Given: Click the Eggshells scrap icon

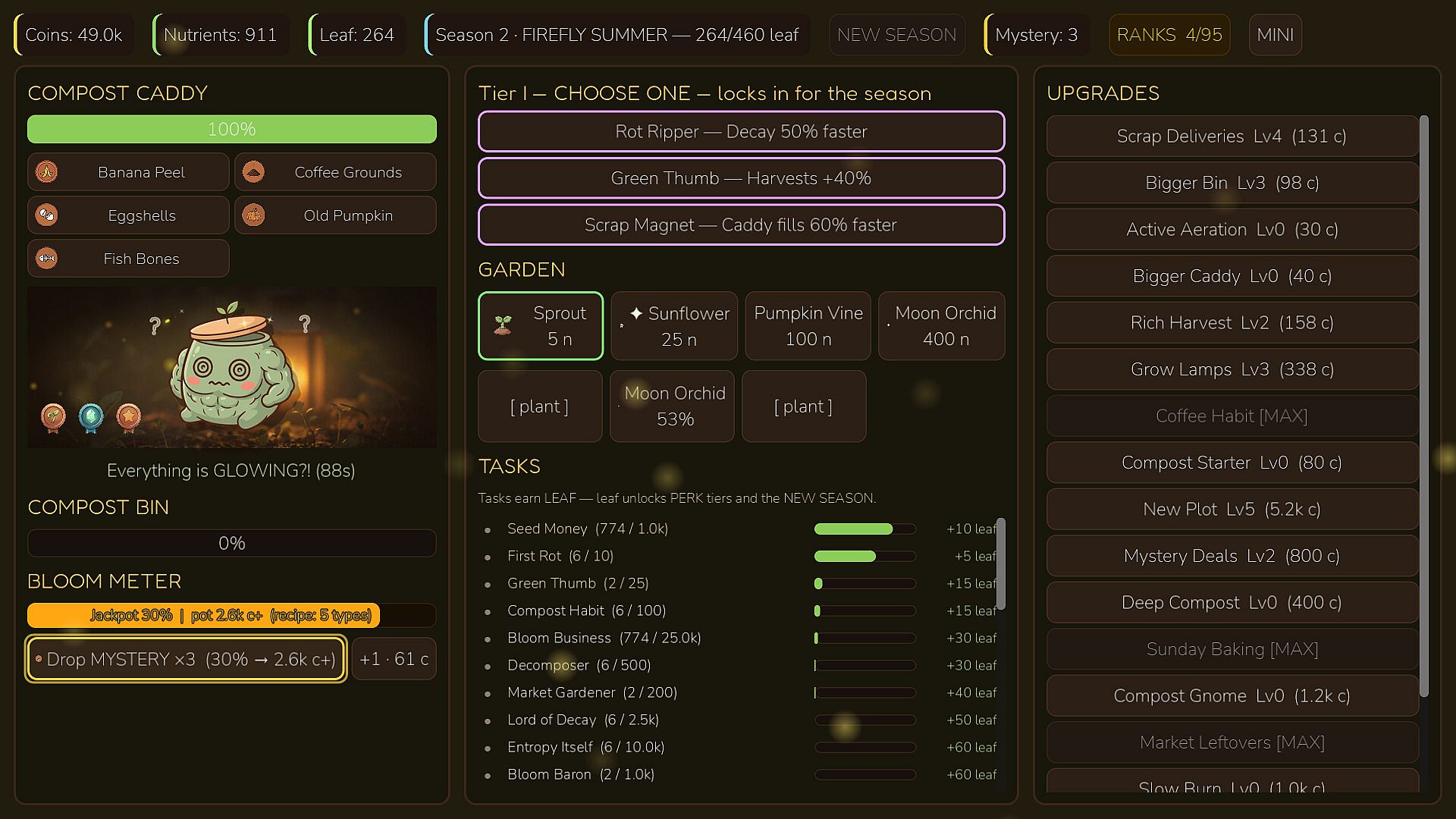Looking at the screenshot, I should coord(47,215).
